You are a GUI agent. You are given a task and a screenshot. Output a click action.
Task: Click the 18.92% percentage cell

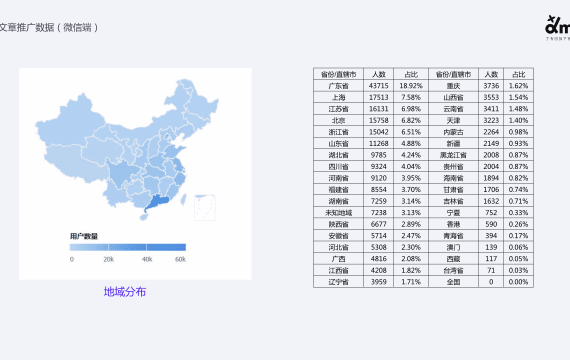point(411,86)
